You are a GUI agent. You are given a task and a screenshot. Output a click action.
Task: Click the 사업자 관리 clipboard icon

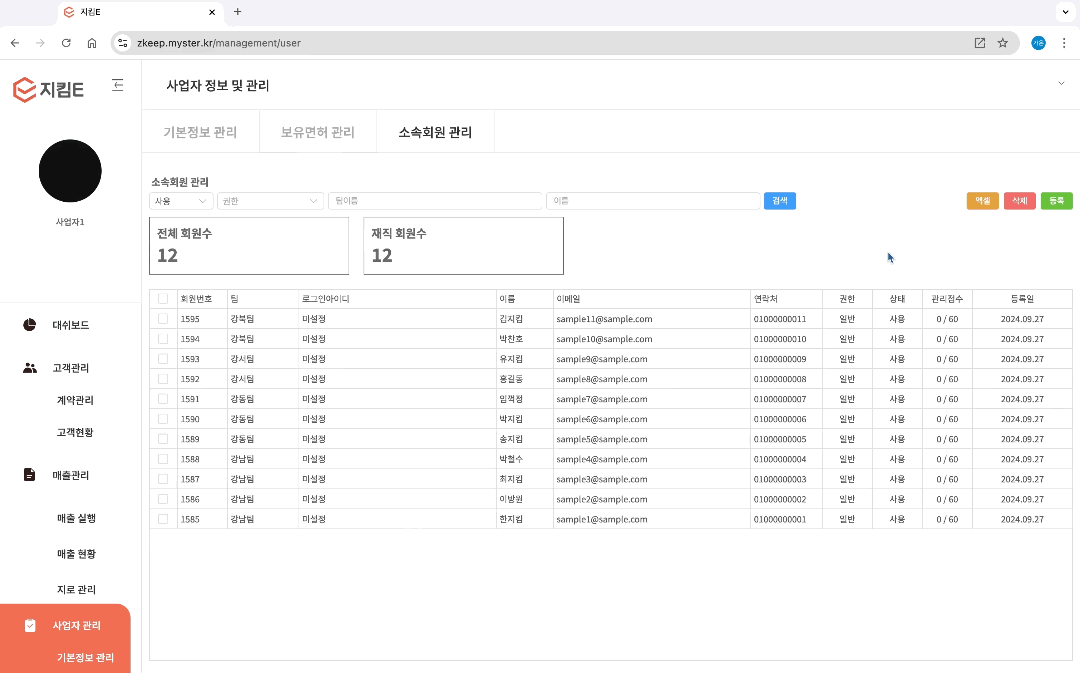click(30, 625)
